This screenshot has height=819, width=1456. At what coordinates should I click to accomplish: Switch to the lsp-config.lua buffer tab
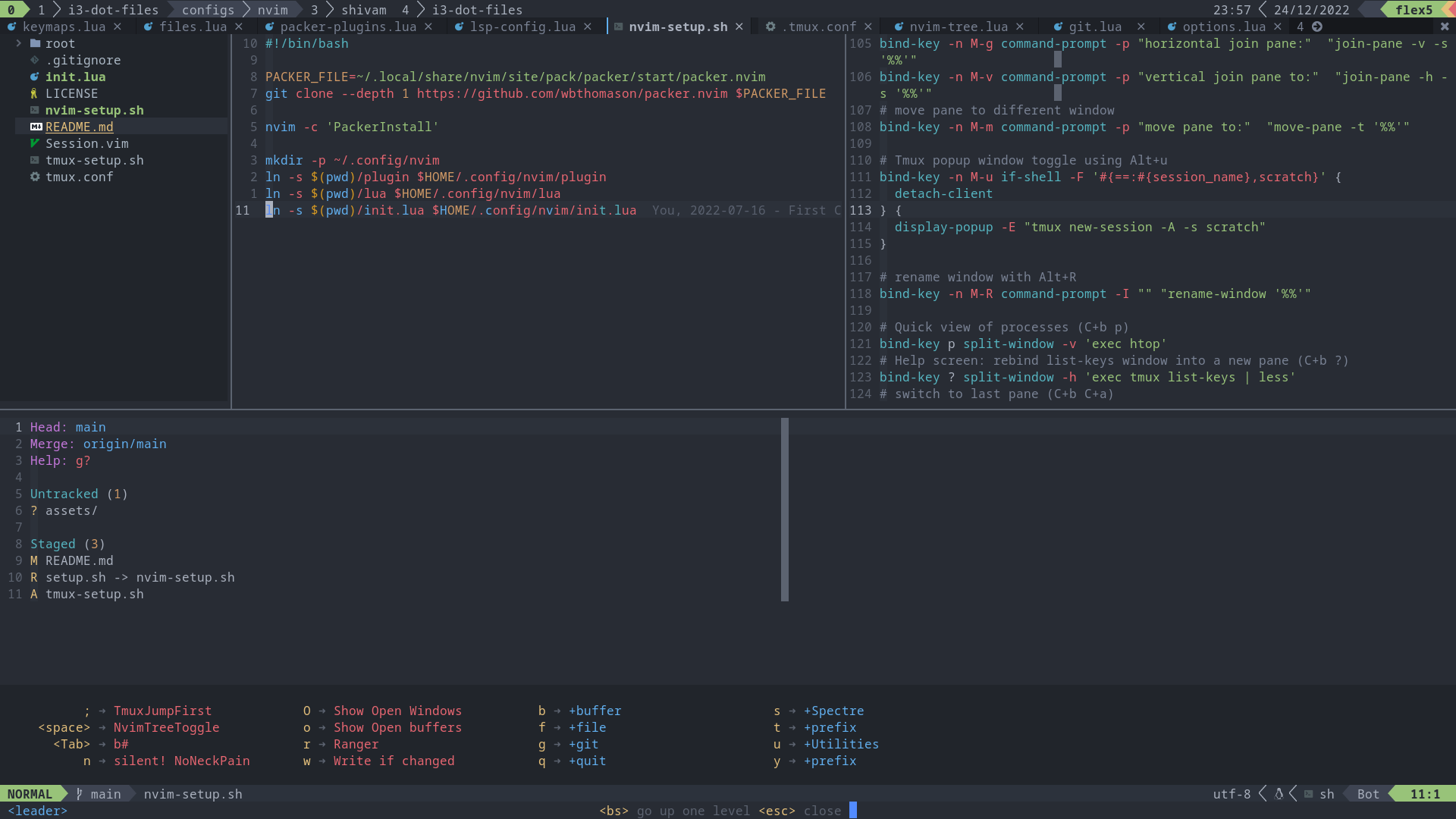[522, 27]
